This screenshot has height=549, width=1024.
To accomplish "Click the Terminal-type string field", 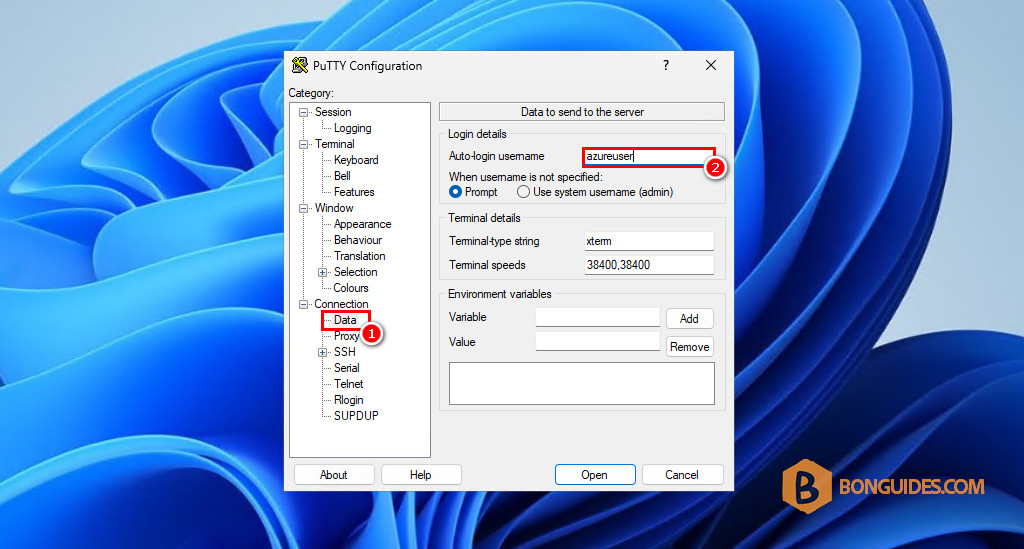I will point(649,241).
